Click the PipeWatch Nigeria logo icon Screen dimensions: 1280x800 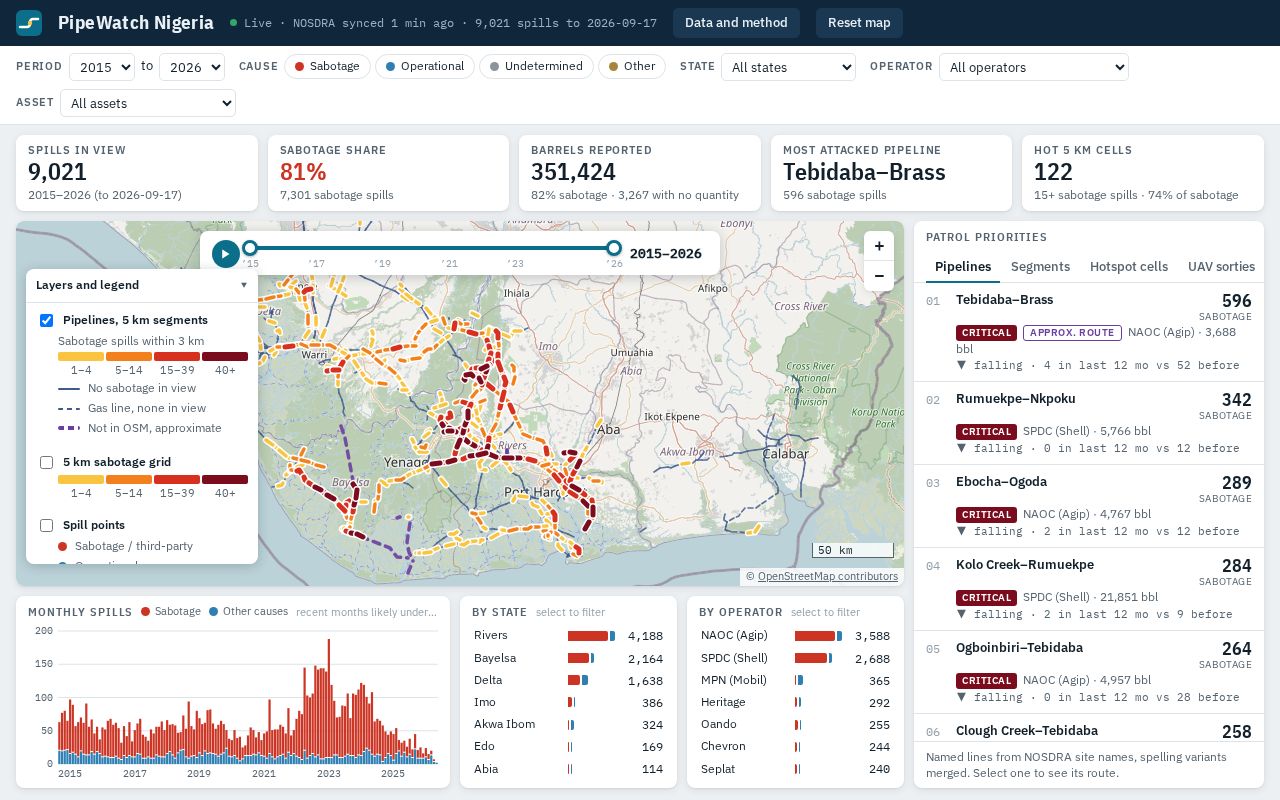29,23
